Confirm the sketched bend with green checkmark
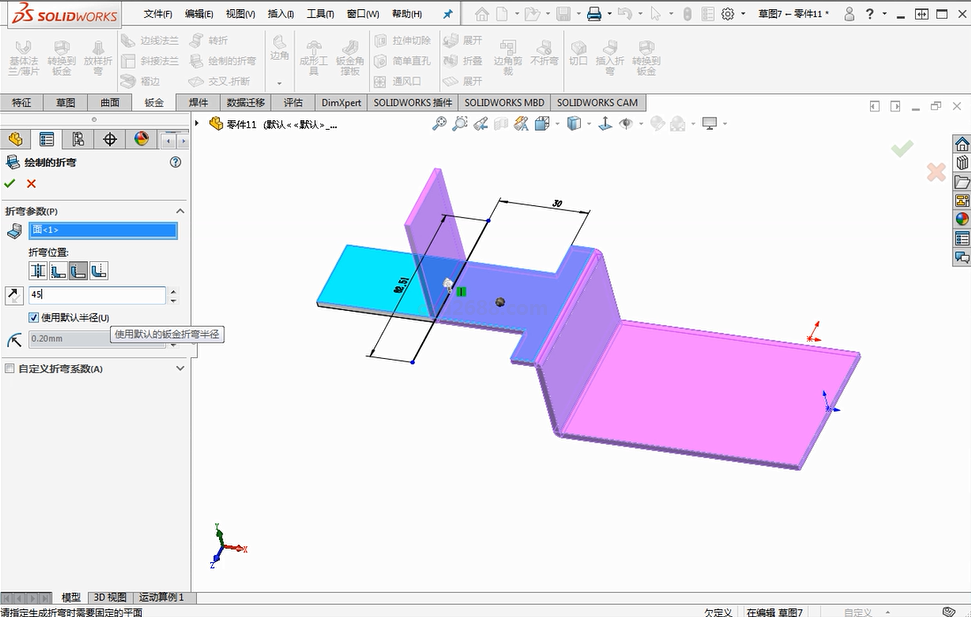The image size is (971, 617). (x=10, y=183)
